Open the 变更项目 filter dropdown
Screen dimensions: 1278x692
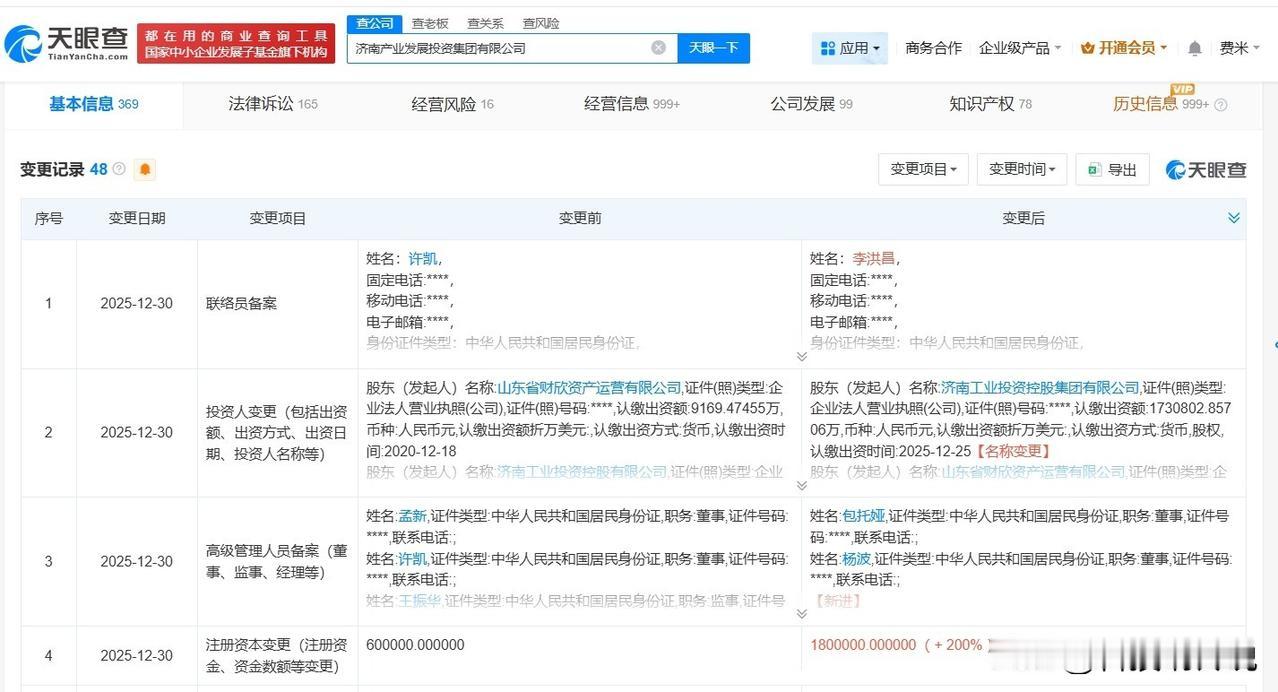921,169
